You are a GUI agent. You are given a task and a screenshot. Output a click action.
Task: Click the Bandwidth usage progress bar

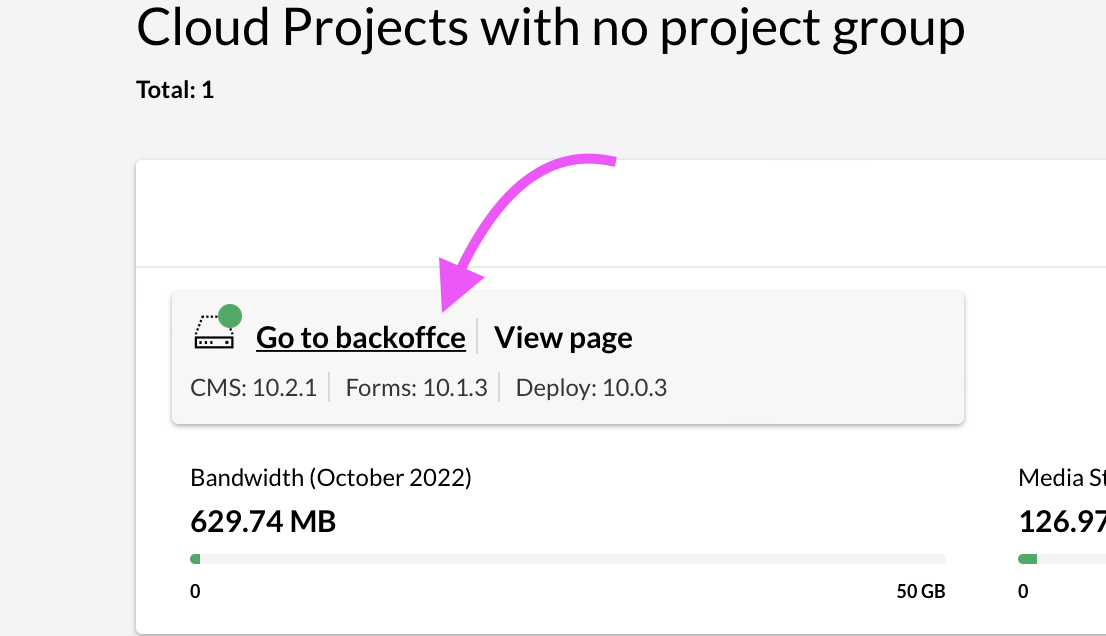[x=567, y=559]
